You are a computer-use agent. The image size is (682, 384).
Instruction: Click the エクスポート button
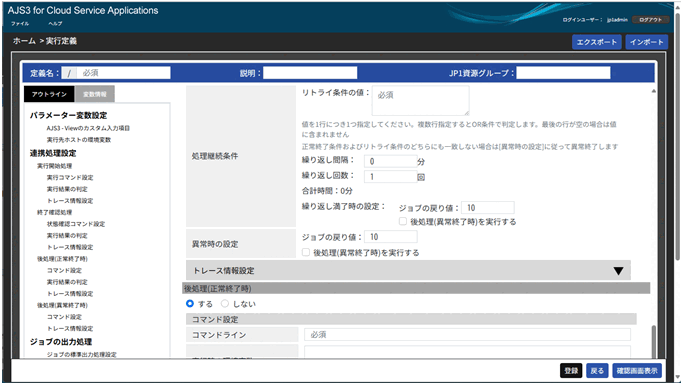tap(596, 42)
